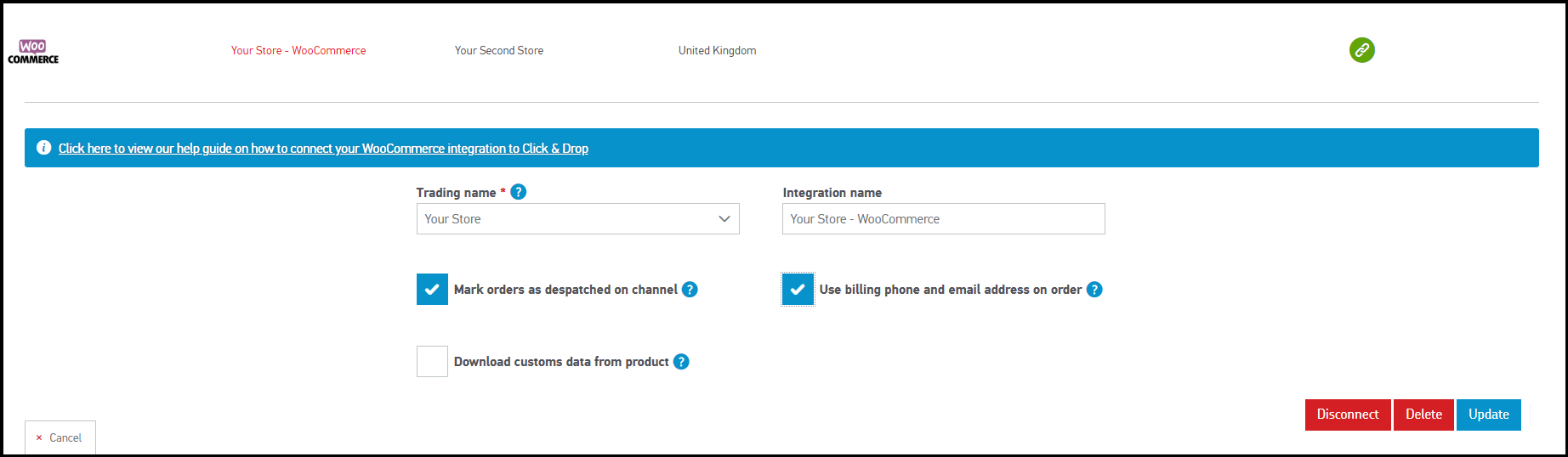Viewport: 1568px width, 457px height.
Task: Click the Your Store - WooCommerce link
Action: [298, 51]
